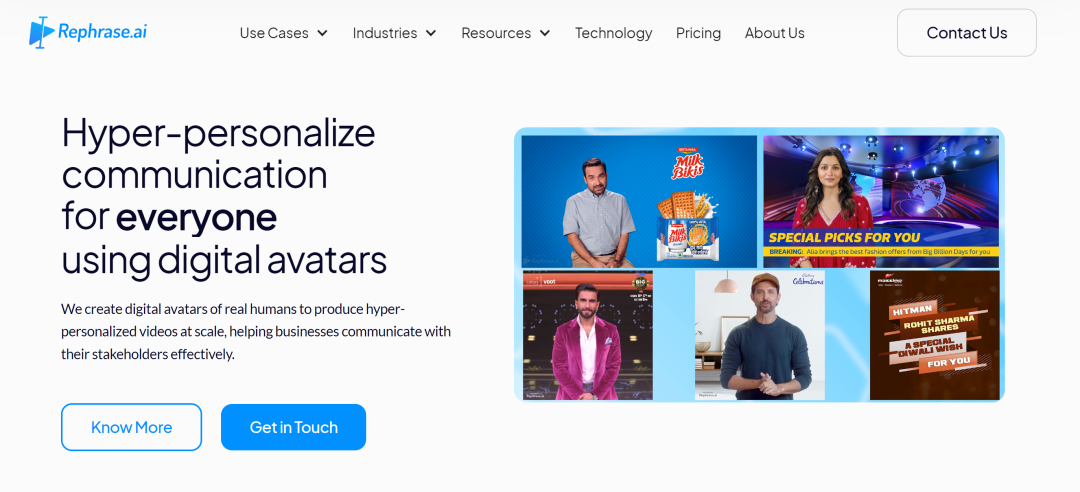Viewport: 1080px width, 492px height.
Task: Open the Rohit Sharma Diwali wish thumbnail
Action: pyautogui.click(x=935, y=335)
